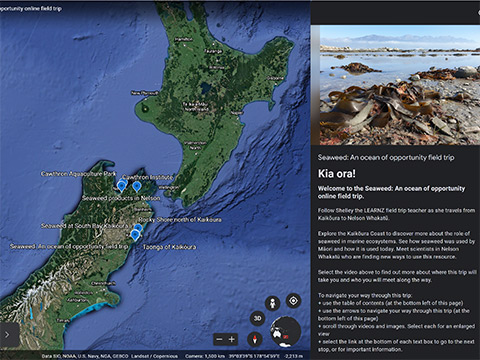The width and height of the screenshot is (480, 360).
Task: Click 'Select the video above' paragraph
Action: click(x=397, y=276)
